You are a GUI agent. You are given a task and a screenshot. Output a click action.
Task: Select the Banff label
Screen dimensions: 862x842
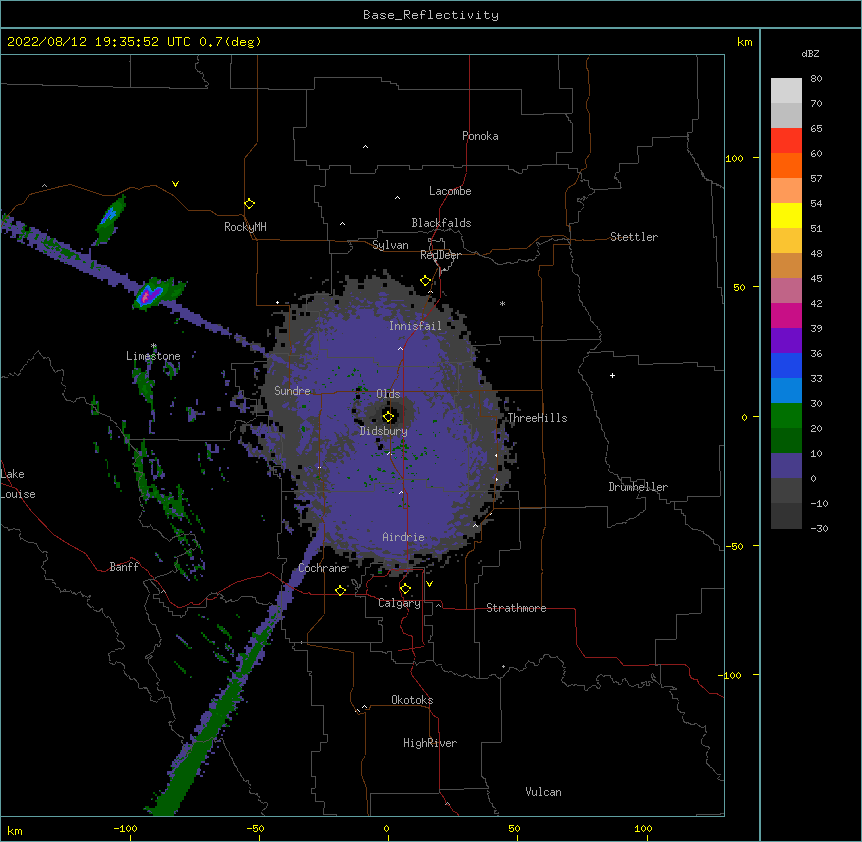[x=124, y=567]
